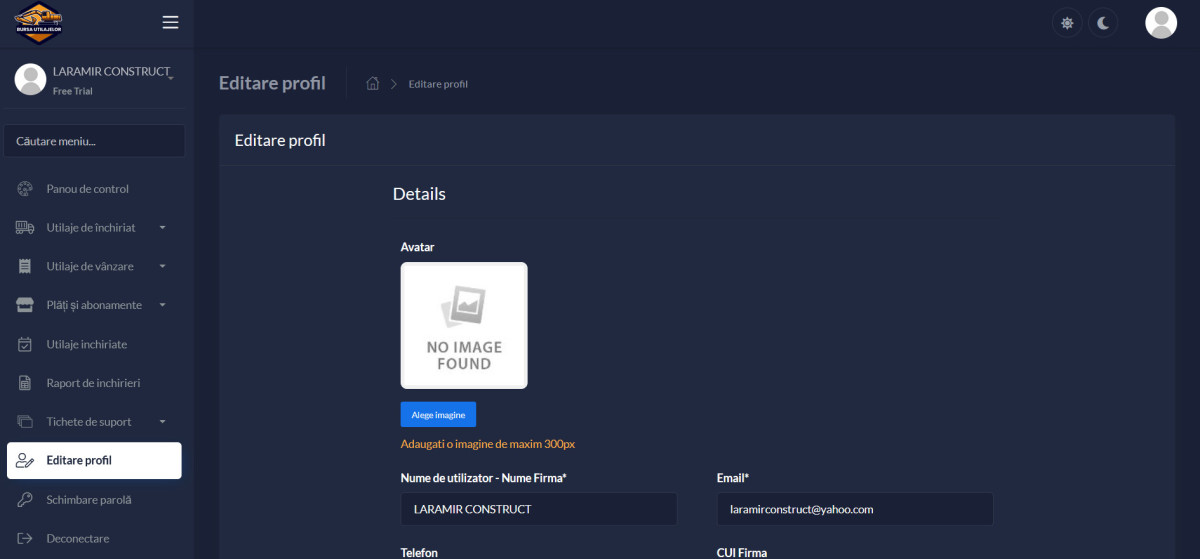Focus the Nume de utilizator input field
1200x559 pixels.
click(x=538, y=509)
